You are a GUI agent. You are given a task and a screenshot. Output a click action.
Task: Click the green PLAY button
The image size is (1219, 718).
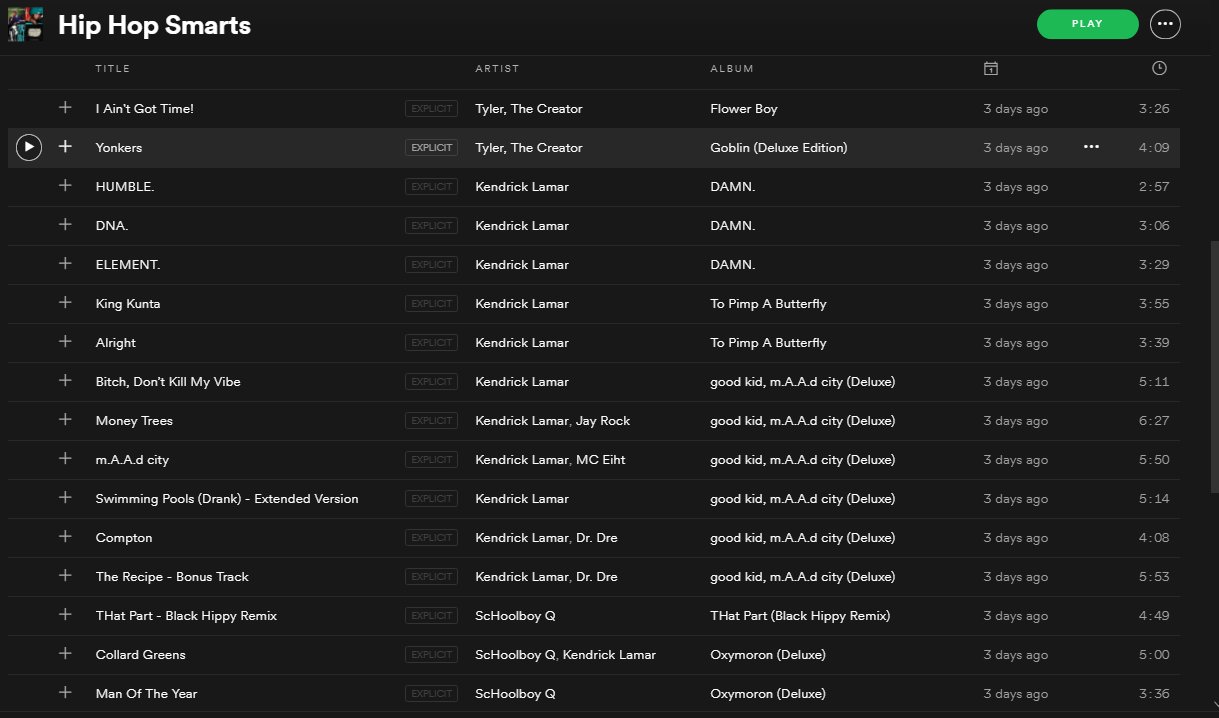(x=1087, y=24)
